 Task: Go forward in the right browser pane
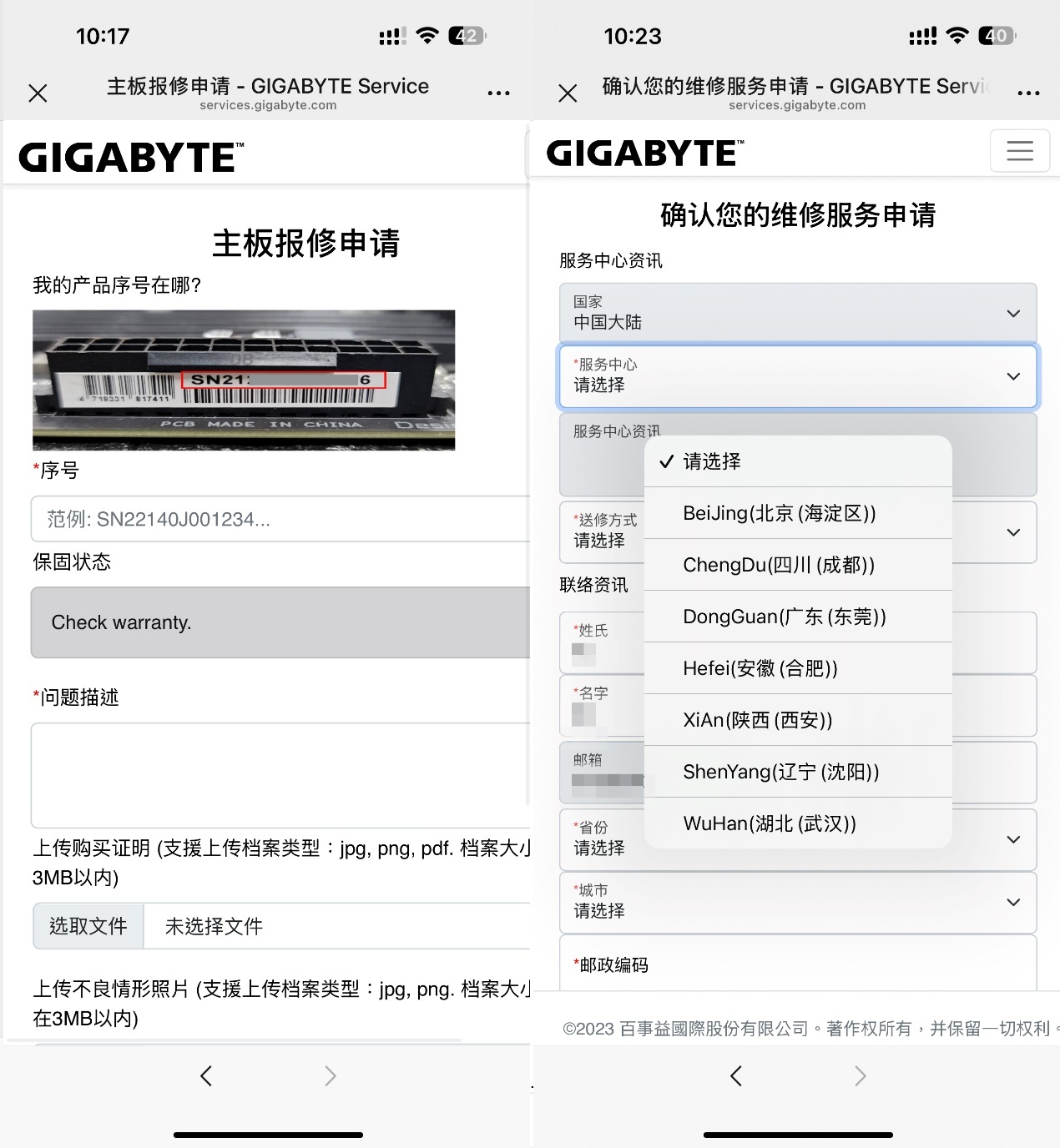(x=861, y=1075)
